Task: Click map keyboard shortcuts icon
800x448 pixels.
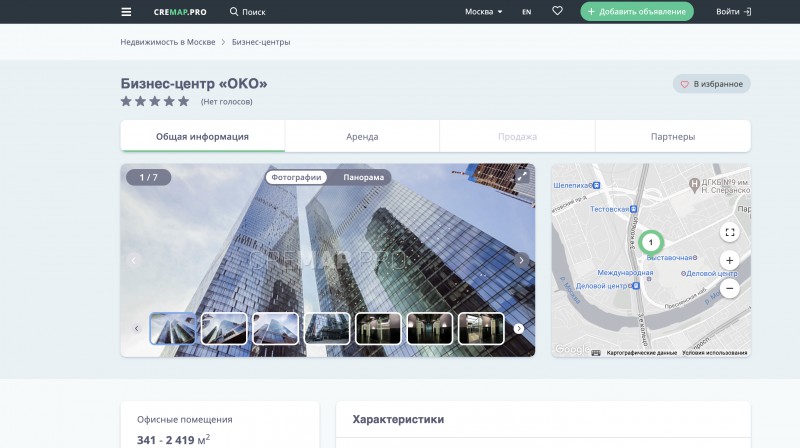Action: point(596,353)
